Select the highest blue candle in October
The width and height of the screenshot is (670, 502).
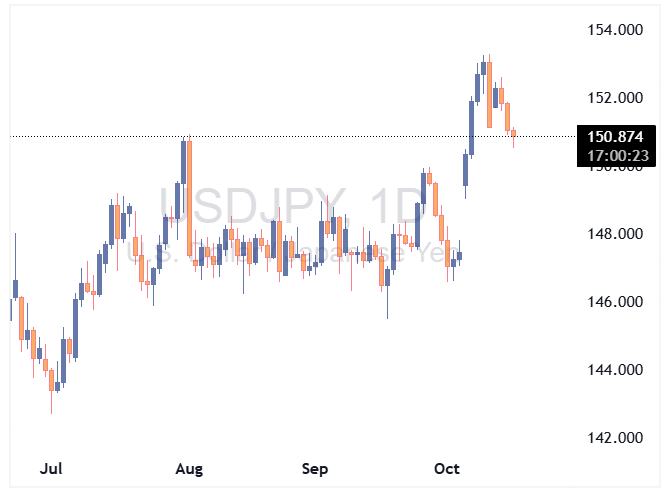pyautogui.click(x=483, y=68)
